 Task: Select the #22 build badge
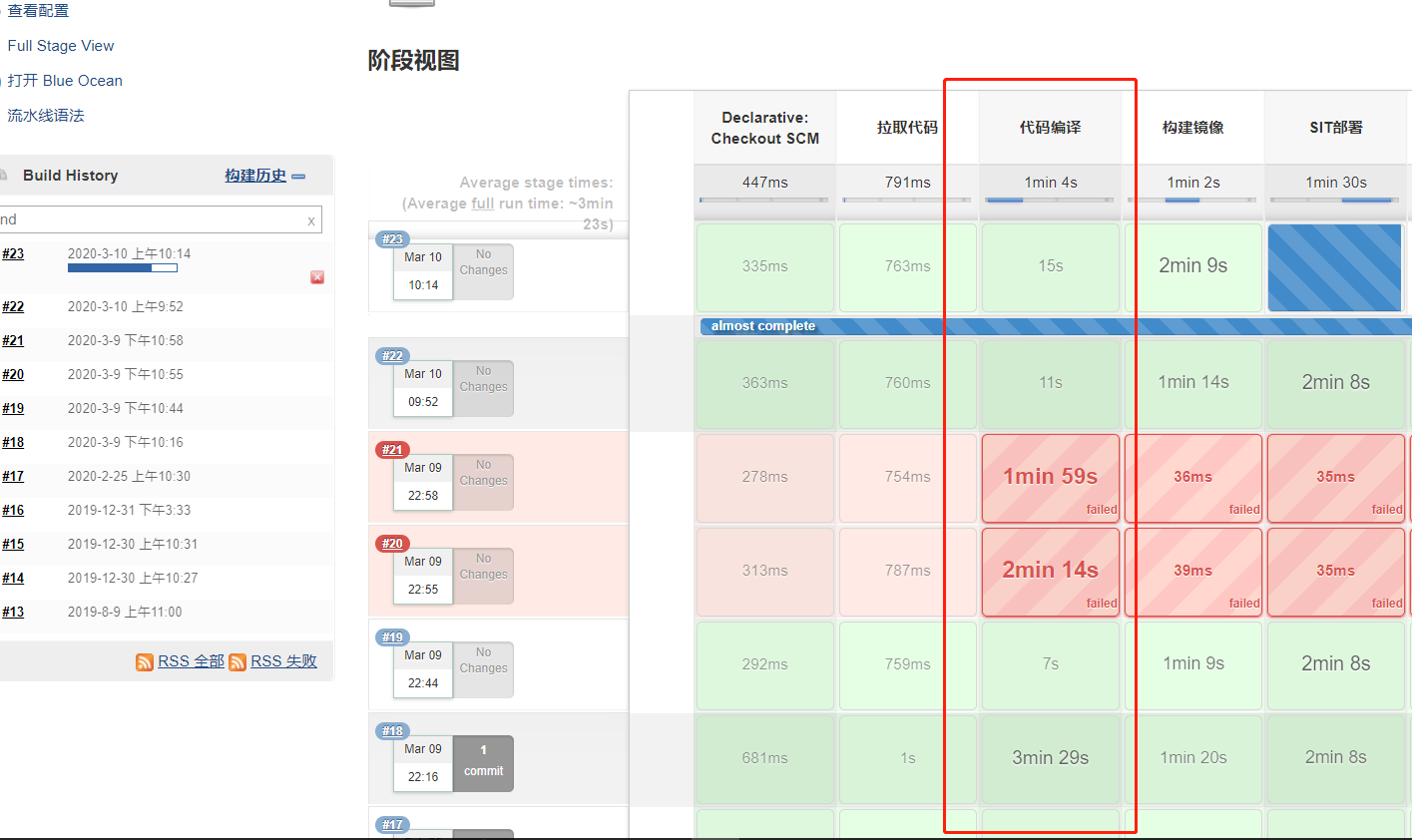pyautogui.click(x=392, y=355)
